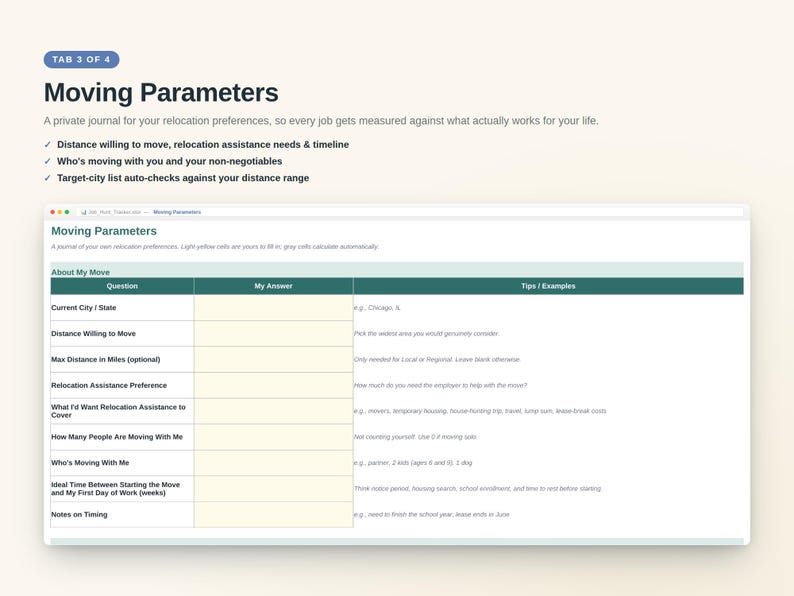
Task: Click tip listing movers, temporary housing, house-hunting trip
Action: 480,411
